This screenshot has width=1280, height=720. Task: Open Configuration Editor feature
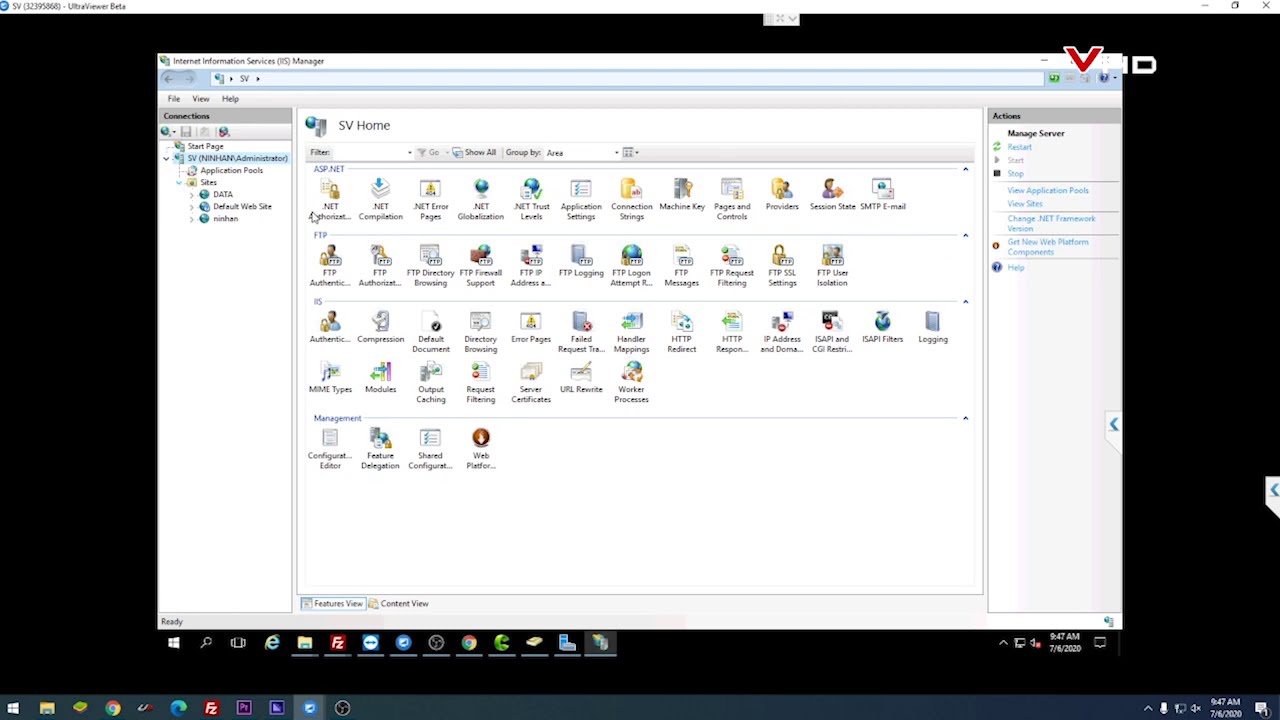[330, 449]
